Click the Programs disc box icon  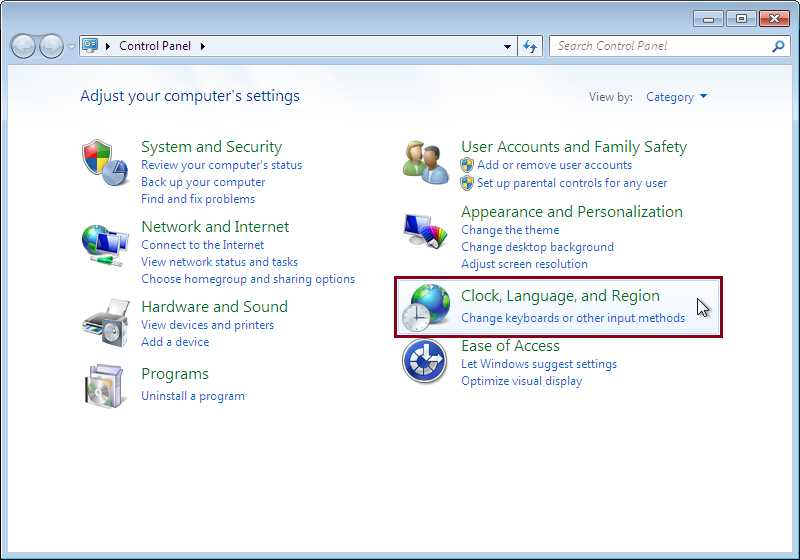pos(104,386)
